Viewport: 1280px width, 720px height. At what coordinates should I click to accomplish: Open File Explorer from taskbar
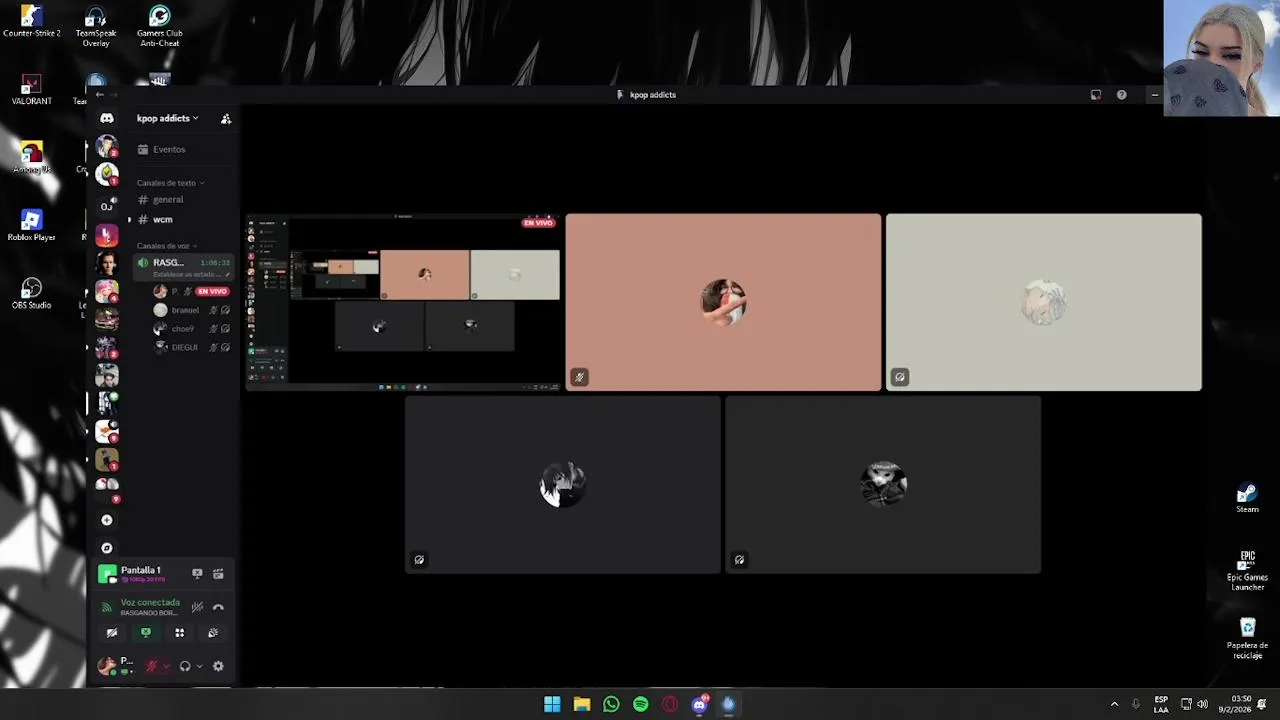[x=581, y=704]
